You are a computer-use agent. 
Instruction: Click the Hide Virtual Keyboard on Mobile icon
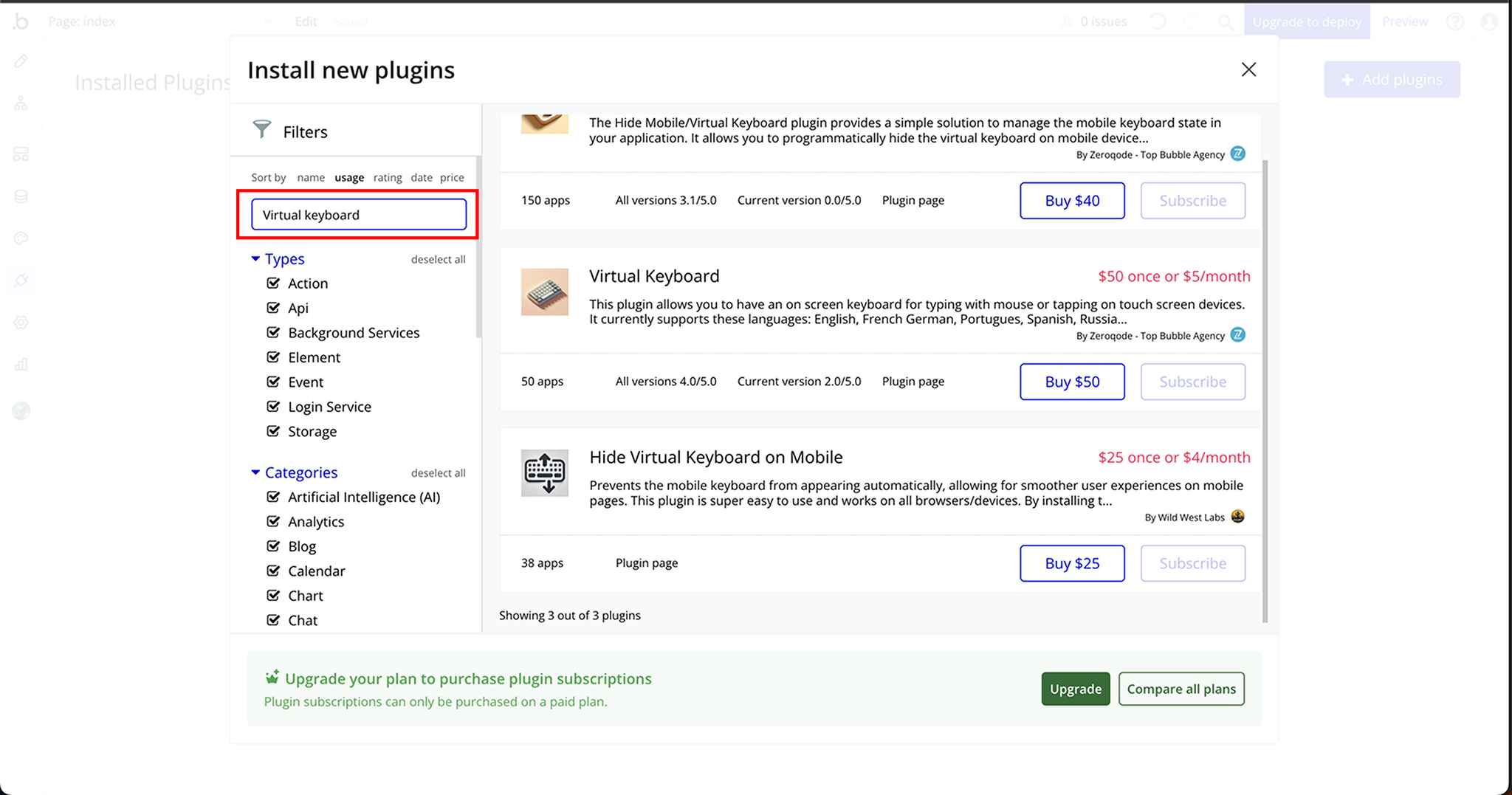coord(544,473)
